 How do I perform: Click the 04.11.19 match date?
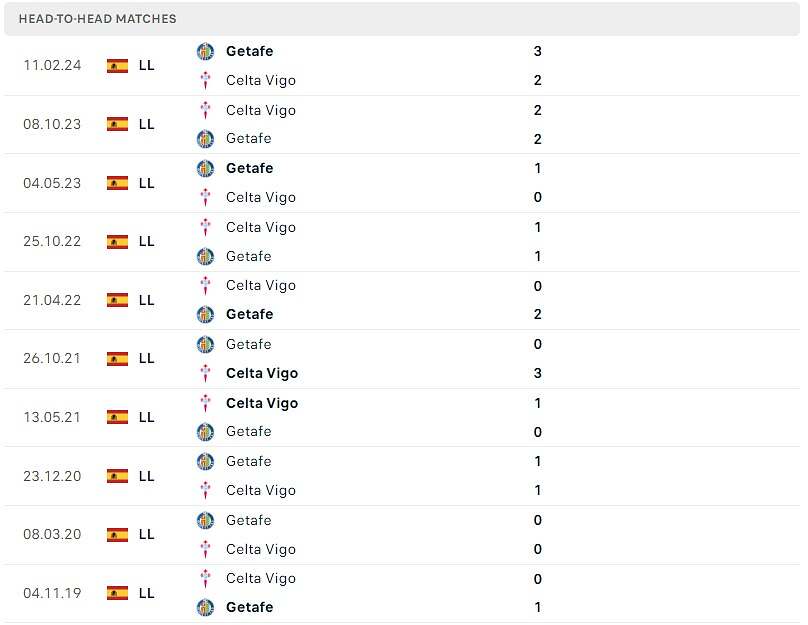52,593
